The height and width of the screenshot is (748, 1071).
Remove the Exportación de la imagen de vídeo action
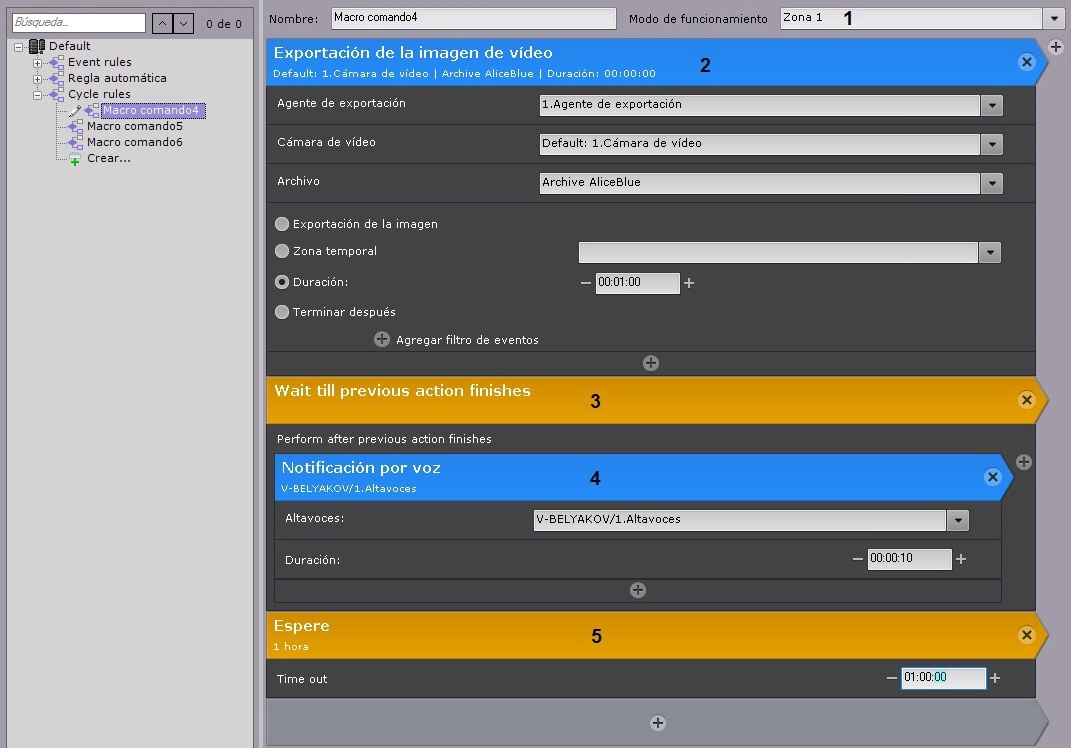click(x=1026, y=62)
